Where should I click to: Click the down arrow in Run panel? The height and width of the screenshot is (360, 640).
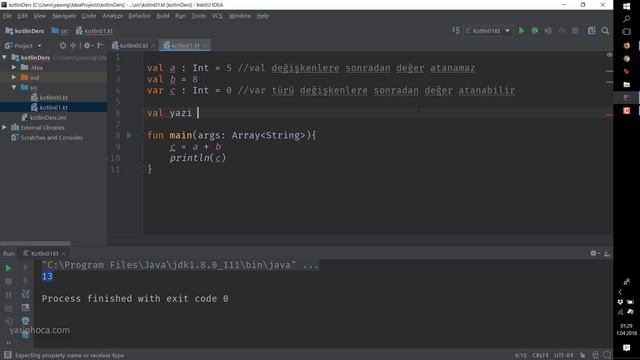tap(25, 281)
